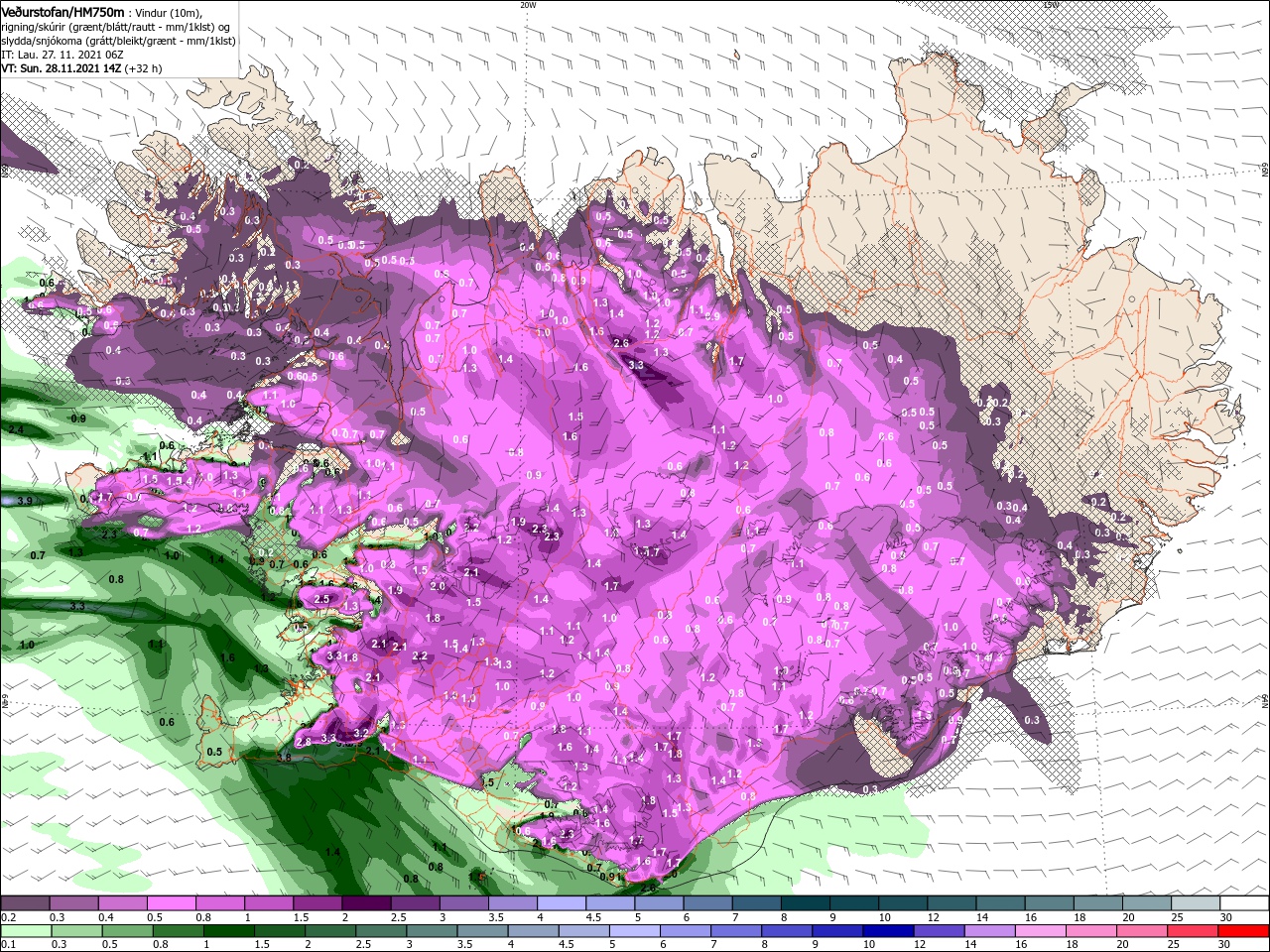The height and width of the screenshot is (952, 1270).
Task: Click the 0.9 rain value below upper-left 0.6
Action: [79, 418]
